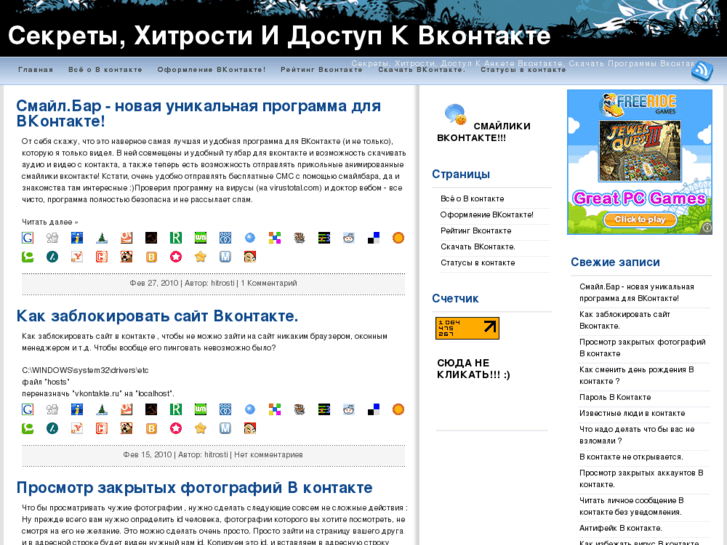Click the FreeRide Games advertisement banner
The height and width of the screenshot is (545, 727).
tap(640, 162)
